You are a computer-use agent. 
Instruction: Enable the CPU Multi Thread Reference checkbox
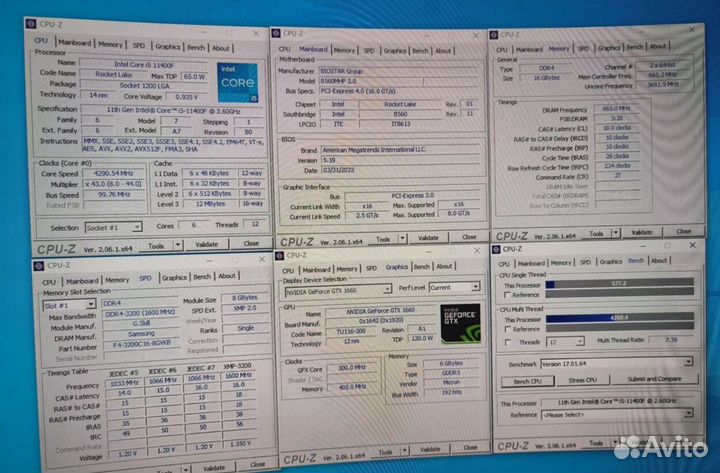tap(508, 329)
